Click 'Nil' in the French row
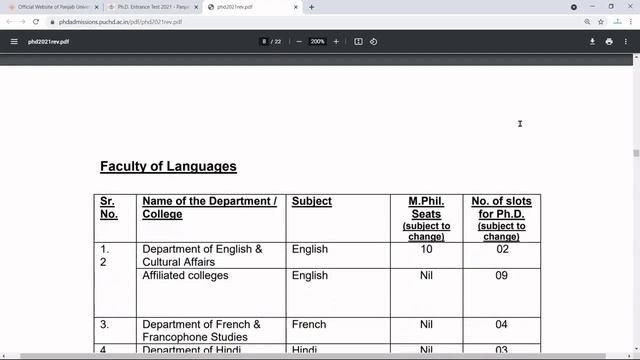The width and height of the screenshot is (640, 360). tap(426, 324)
